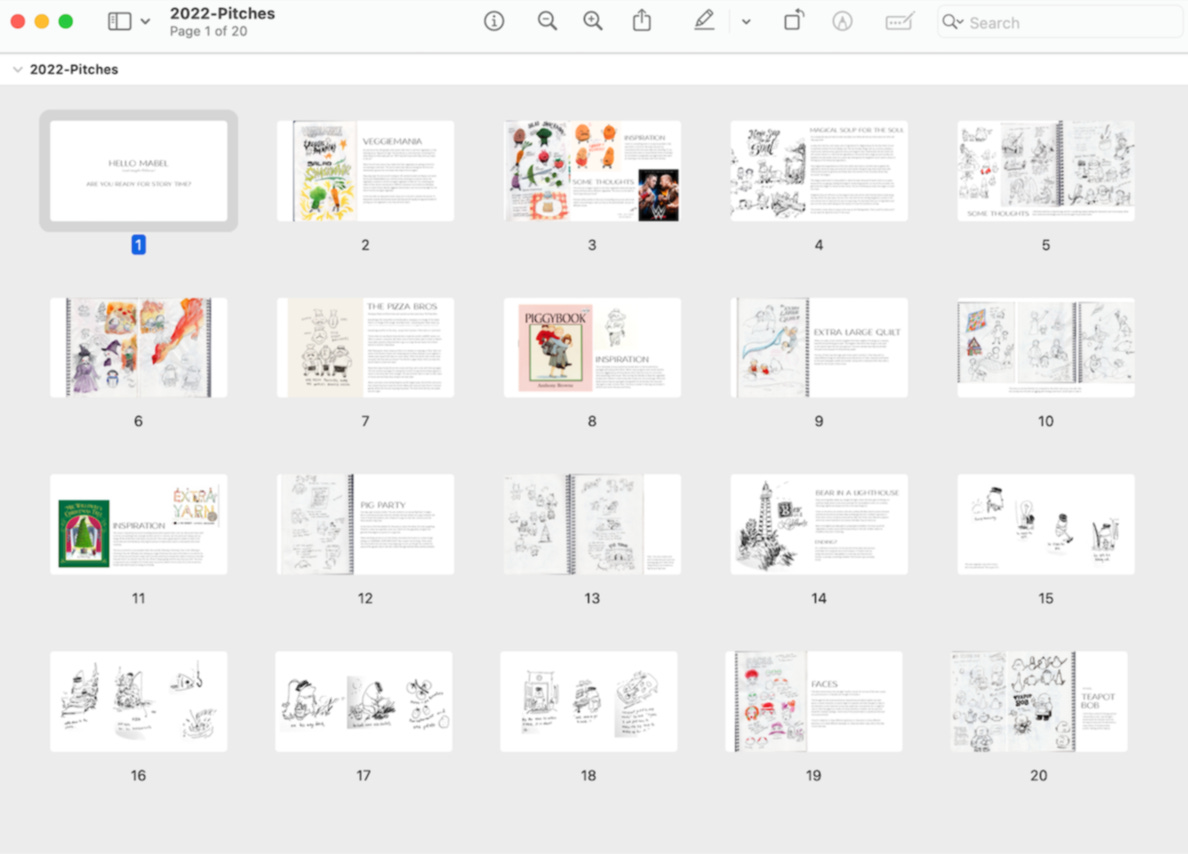Click the page number 20 label
This screenshot has height=854, width=1188.
[x=1039, y=775]
